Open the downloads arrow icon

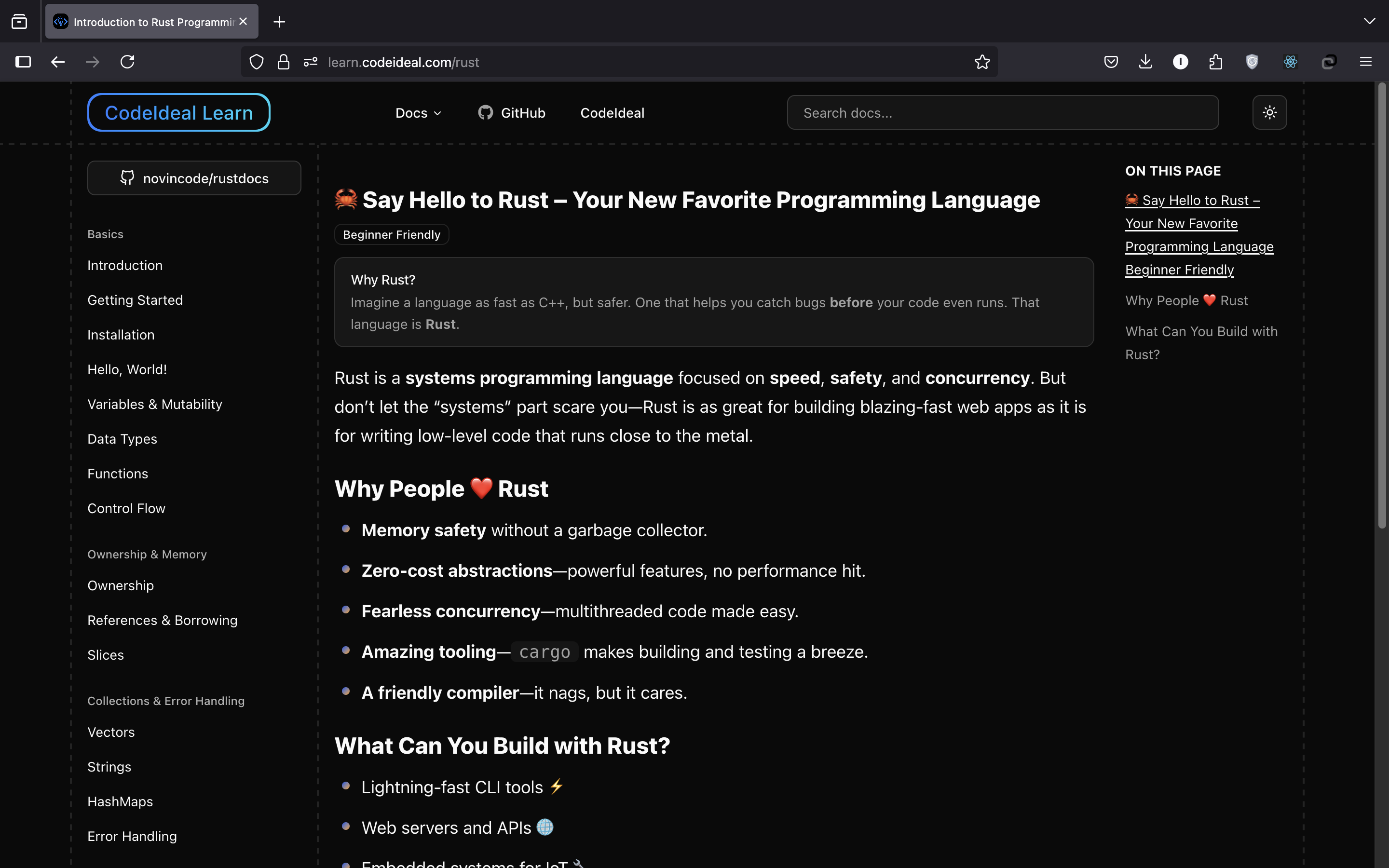pos(1145,62)
